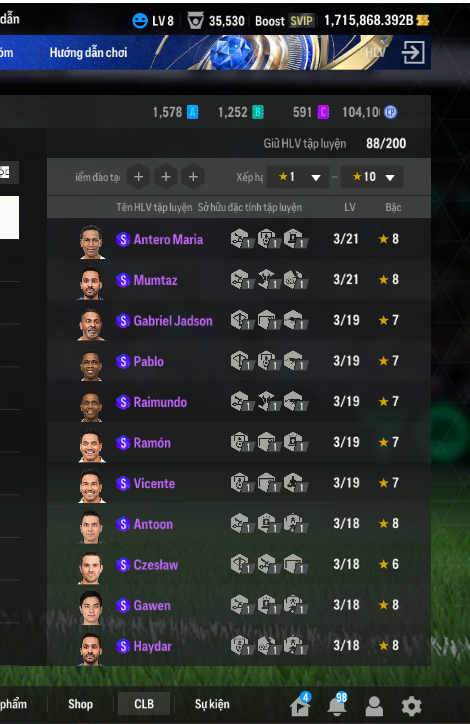Click the first plus slot hexagon

139,177
